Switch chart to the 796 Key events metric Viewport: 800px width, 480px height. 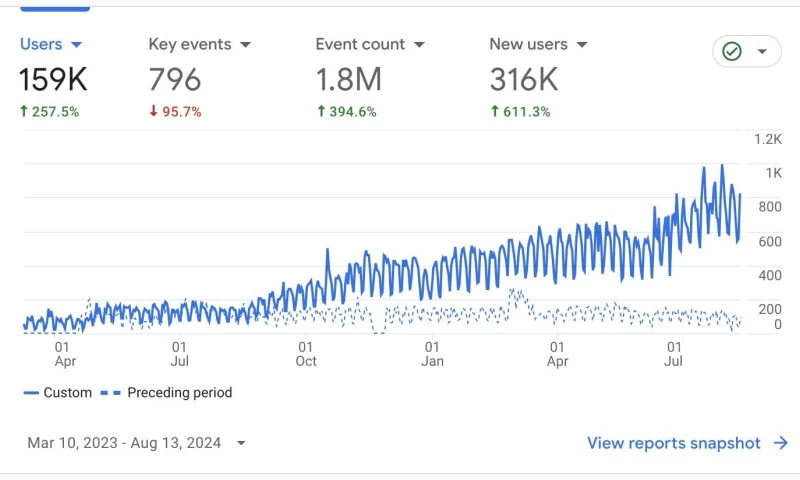(x=175, y=79)
